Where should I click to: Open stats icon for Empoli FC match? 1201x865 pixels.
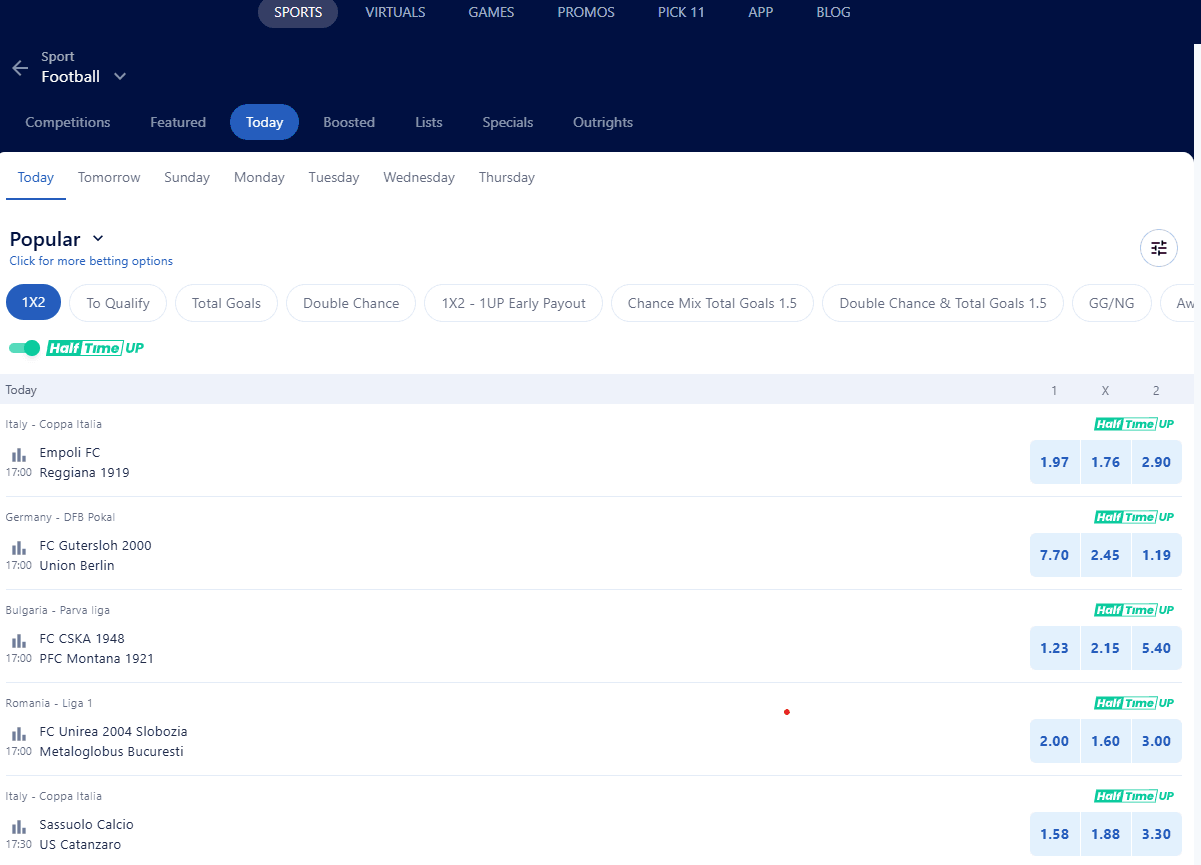point(18,454)
